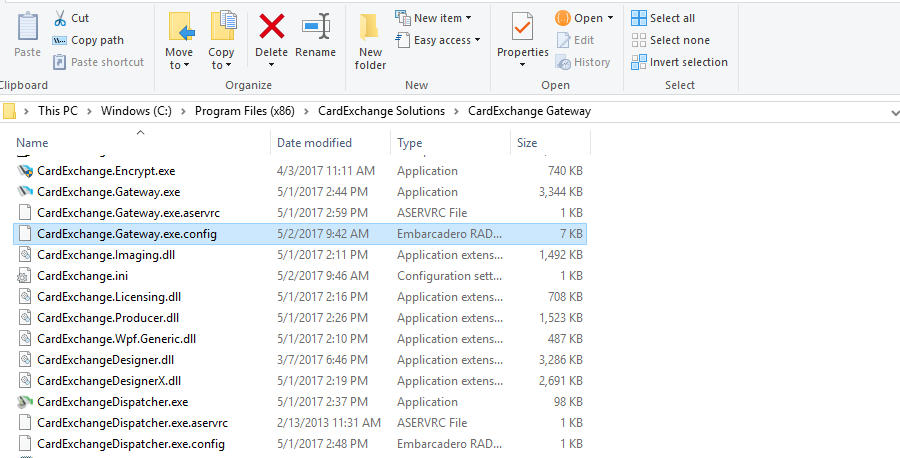Click the Copy path label text
900x458 pixels.
pos(97,40)
